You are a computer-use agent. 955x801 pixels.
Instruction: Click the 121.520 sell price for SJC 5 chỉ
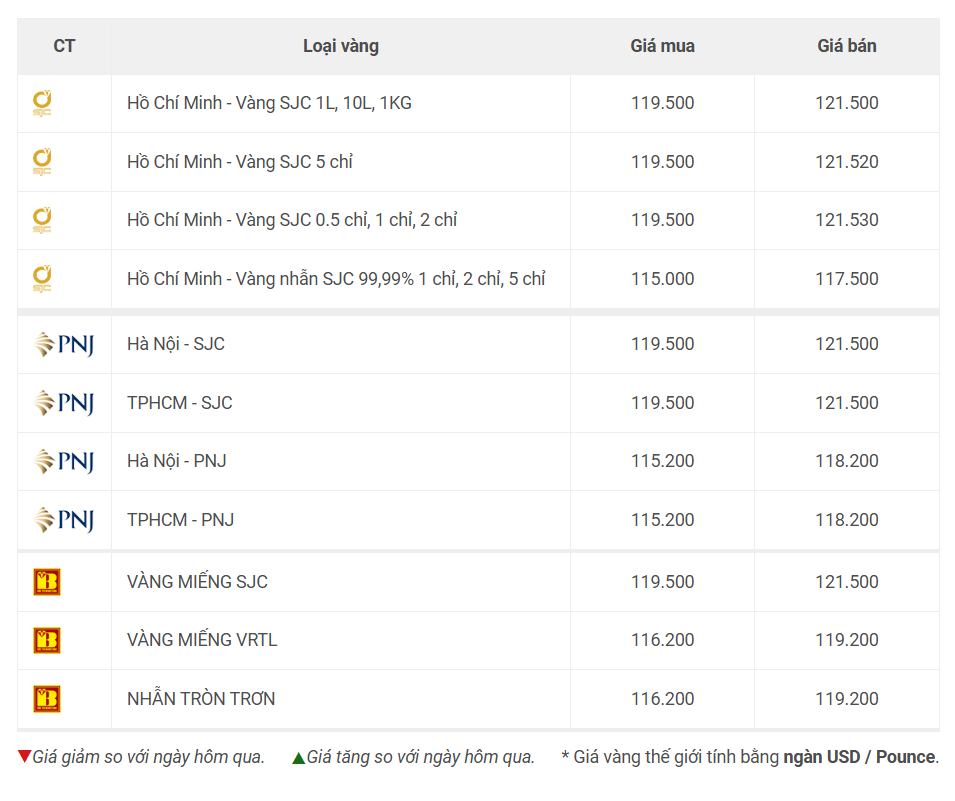[x=847, y=162]
